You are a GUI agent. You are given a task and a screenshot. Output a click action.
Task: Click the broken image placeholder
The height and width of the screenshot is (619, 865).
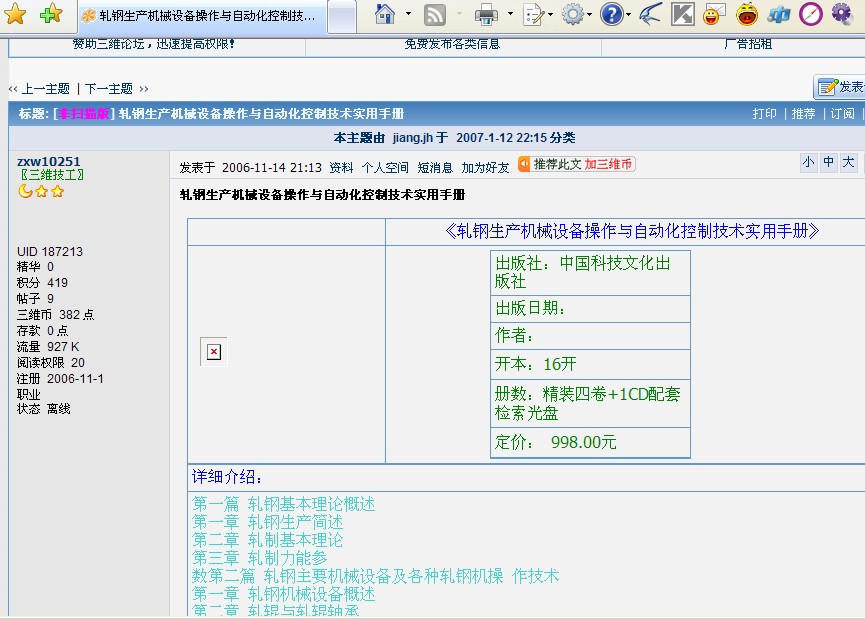(x=212, y=352)
